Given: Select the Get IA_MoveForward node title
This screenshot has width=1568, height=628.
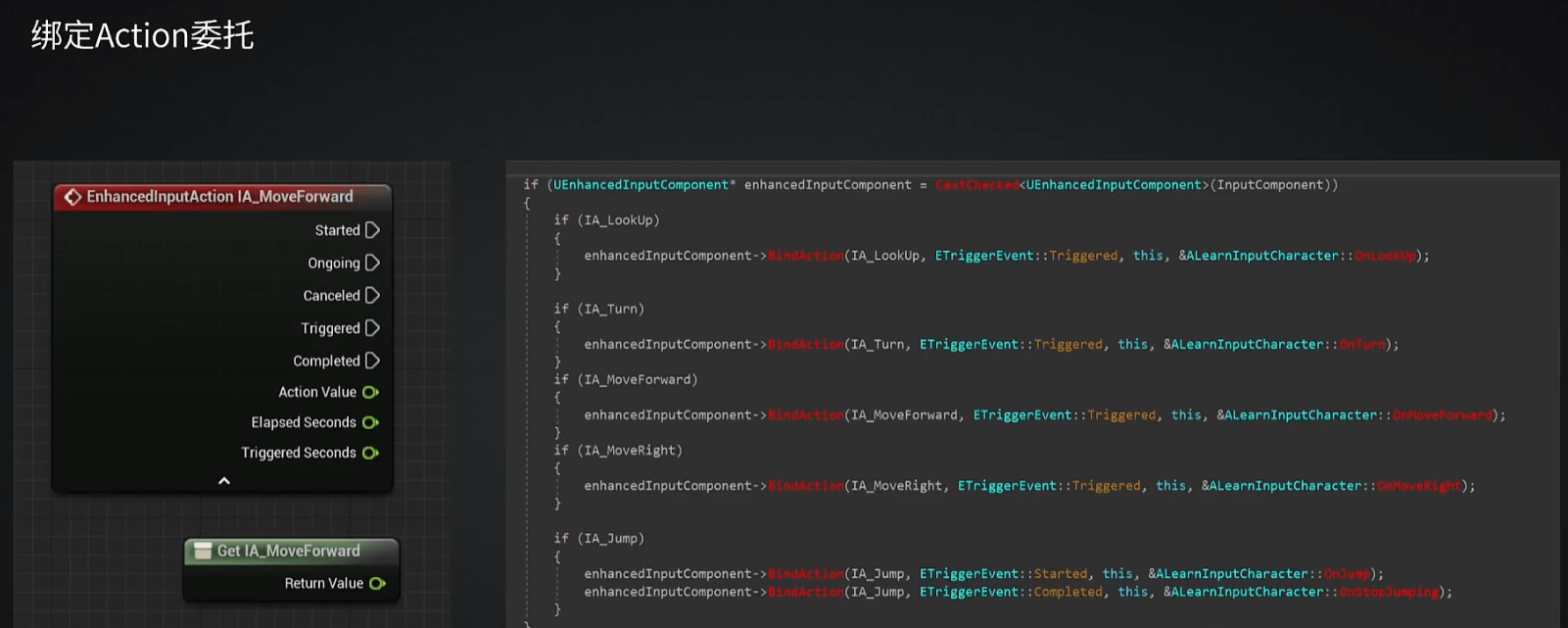Looking at the screenshot, I should point(288,551).
